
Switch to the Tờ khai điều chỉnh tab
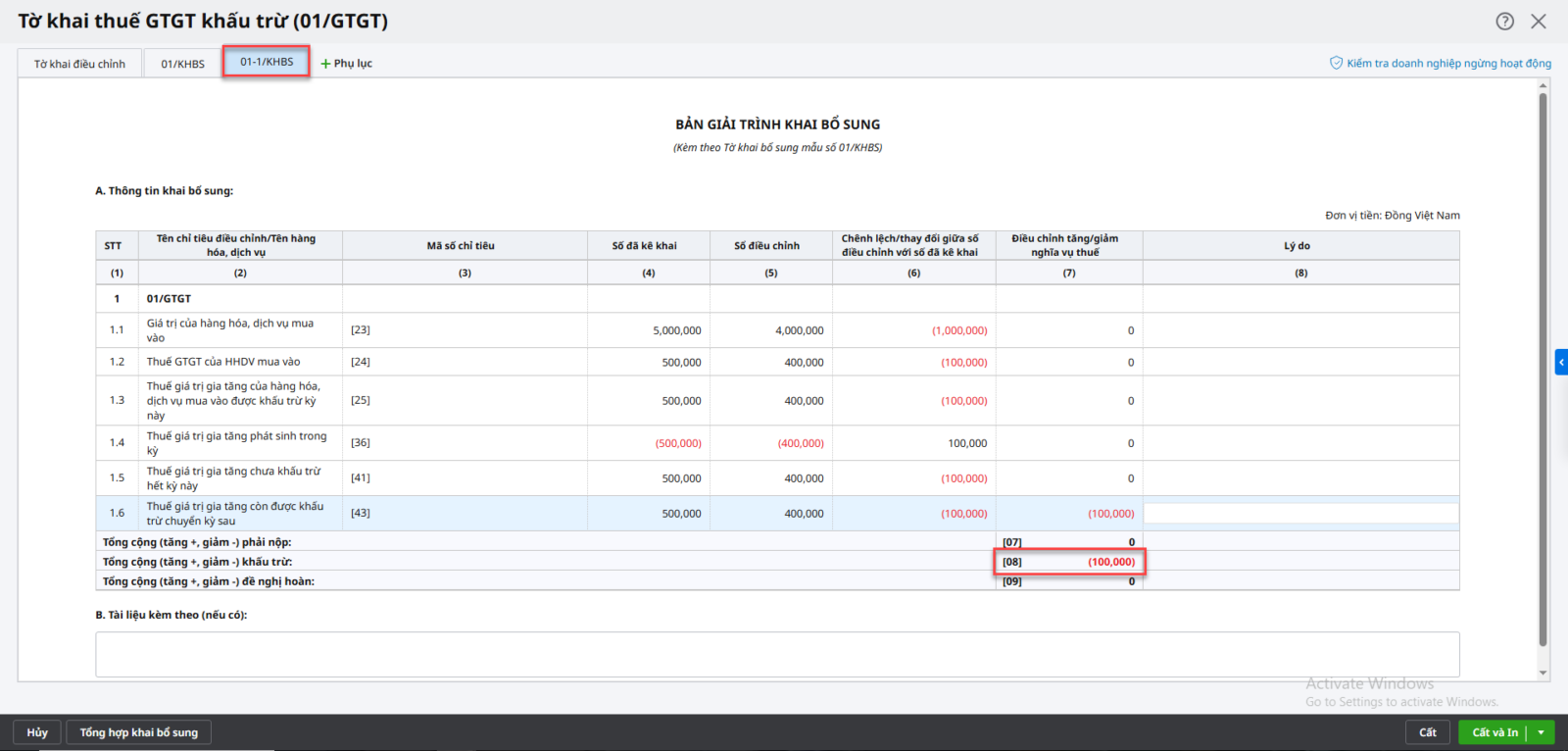tap(79, 64)
